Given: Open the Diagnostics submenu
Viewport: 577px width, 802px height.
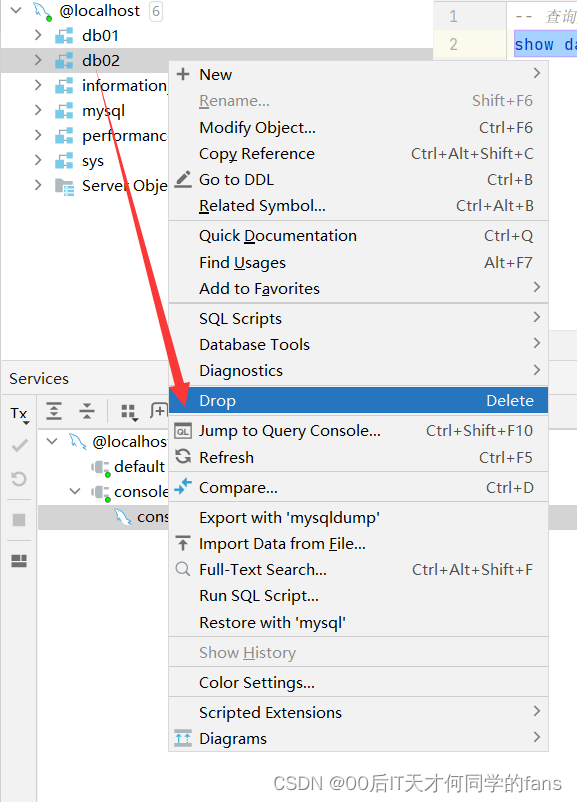Looking at the screenshot, I should point(358,370).
